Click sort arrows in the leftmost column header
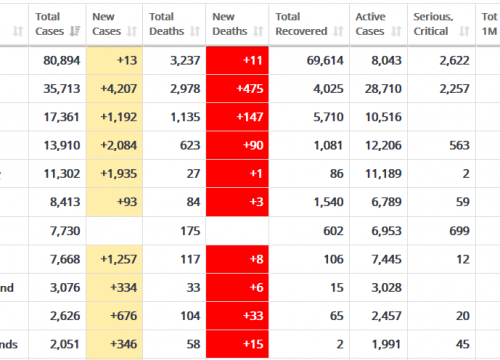Viewport: 500px width, 360px height. 18,31
